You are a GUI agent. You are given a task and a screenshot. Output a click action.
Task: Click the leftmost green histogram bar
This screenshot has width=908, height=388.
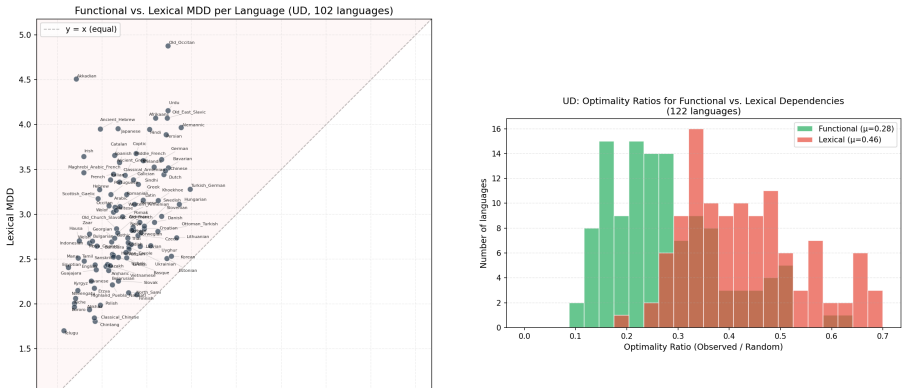click(x=577, y=315)
